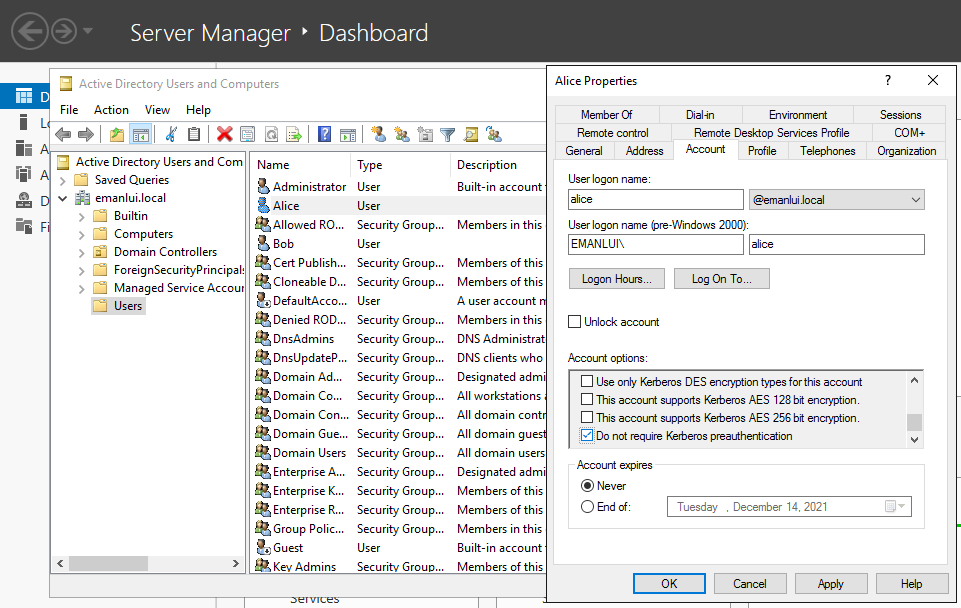Click the Filter funnel toolbar icon

[x=447, y=134]
